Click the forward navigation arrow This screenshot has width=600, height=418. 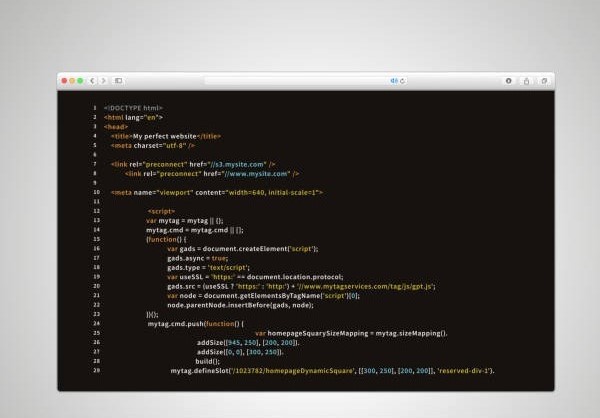tap(102, 80)
